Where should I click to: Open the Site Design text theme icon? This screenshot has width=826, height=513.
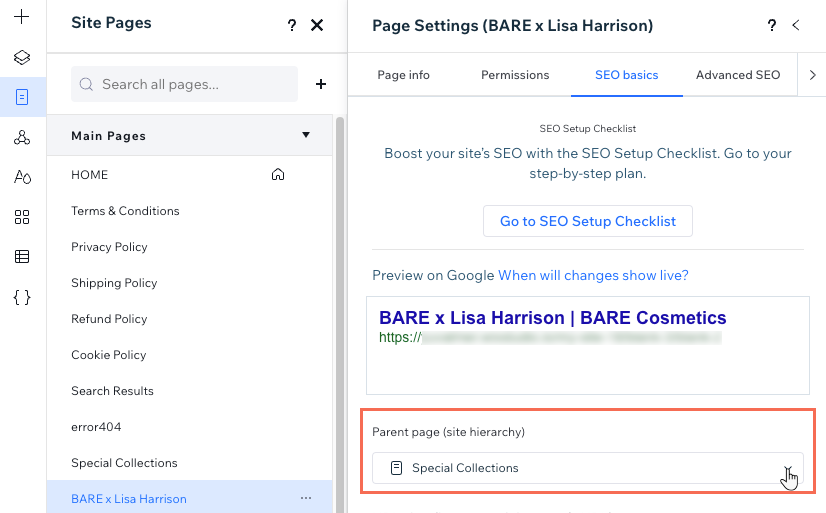pyautogui.click(x=22, y=177)
